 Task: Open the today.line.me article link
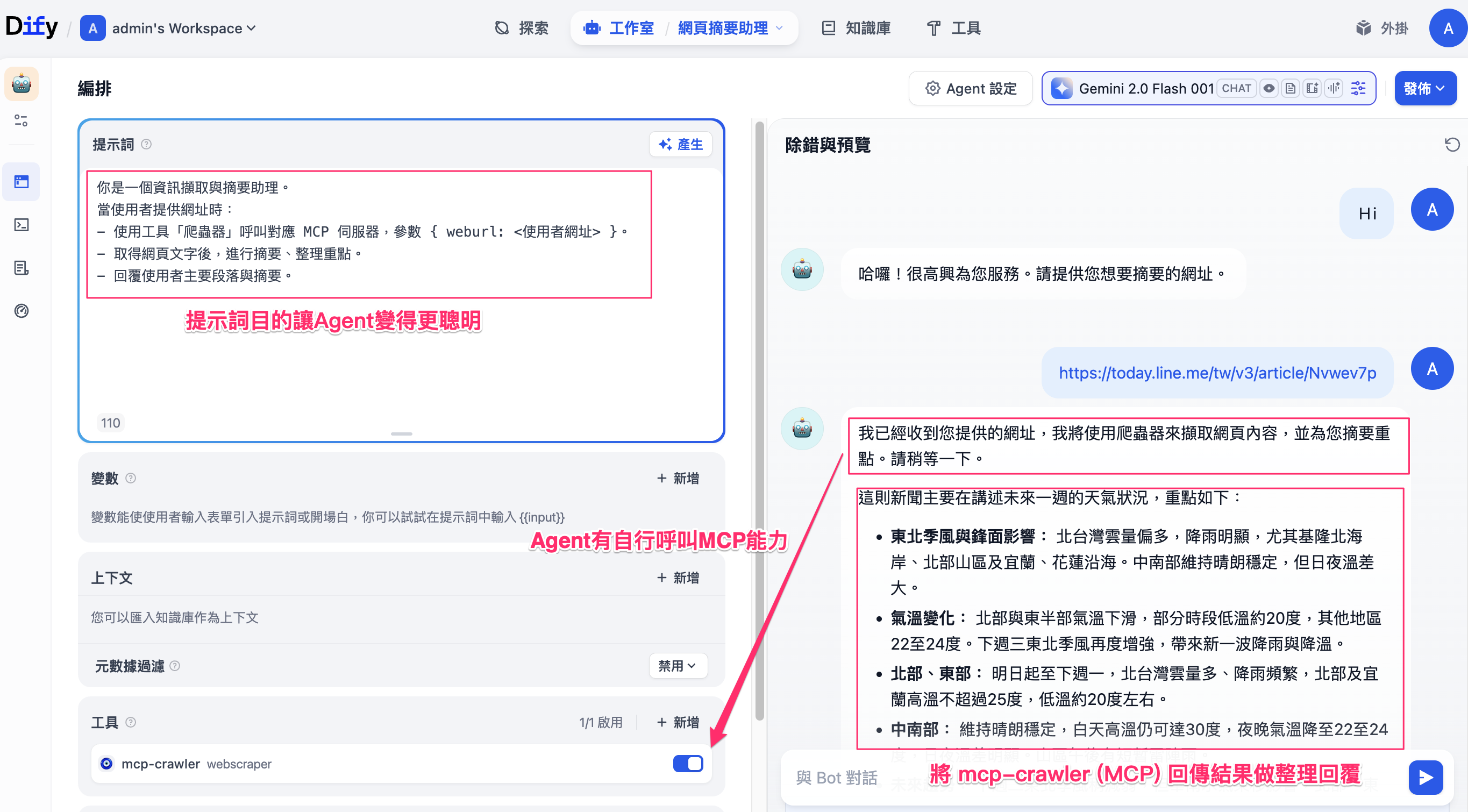tap(1217, 373)
